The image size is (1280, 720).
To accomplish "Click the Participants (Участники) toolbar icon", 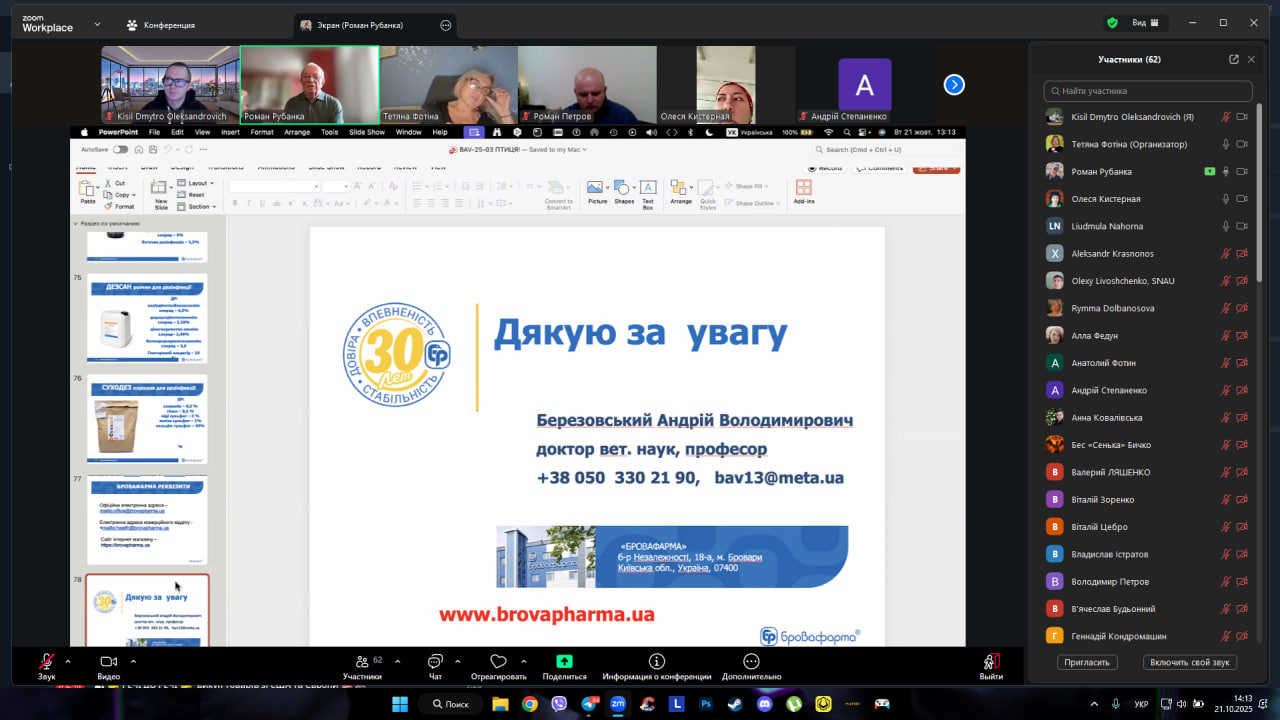I will click(x=362, y=662).
